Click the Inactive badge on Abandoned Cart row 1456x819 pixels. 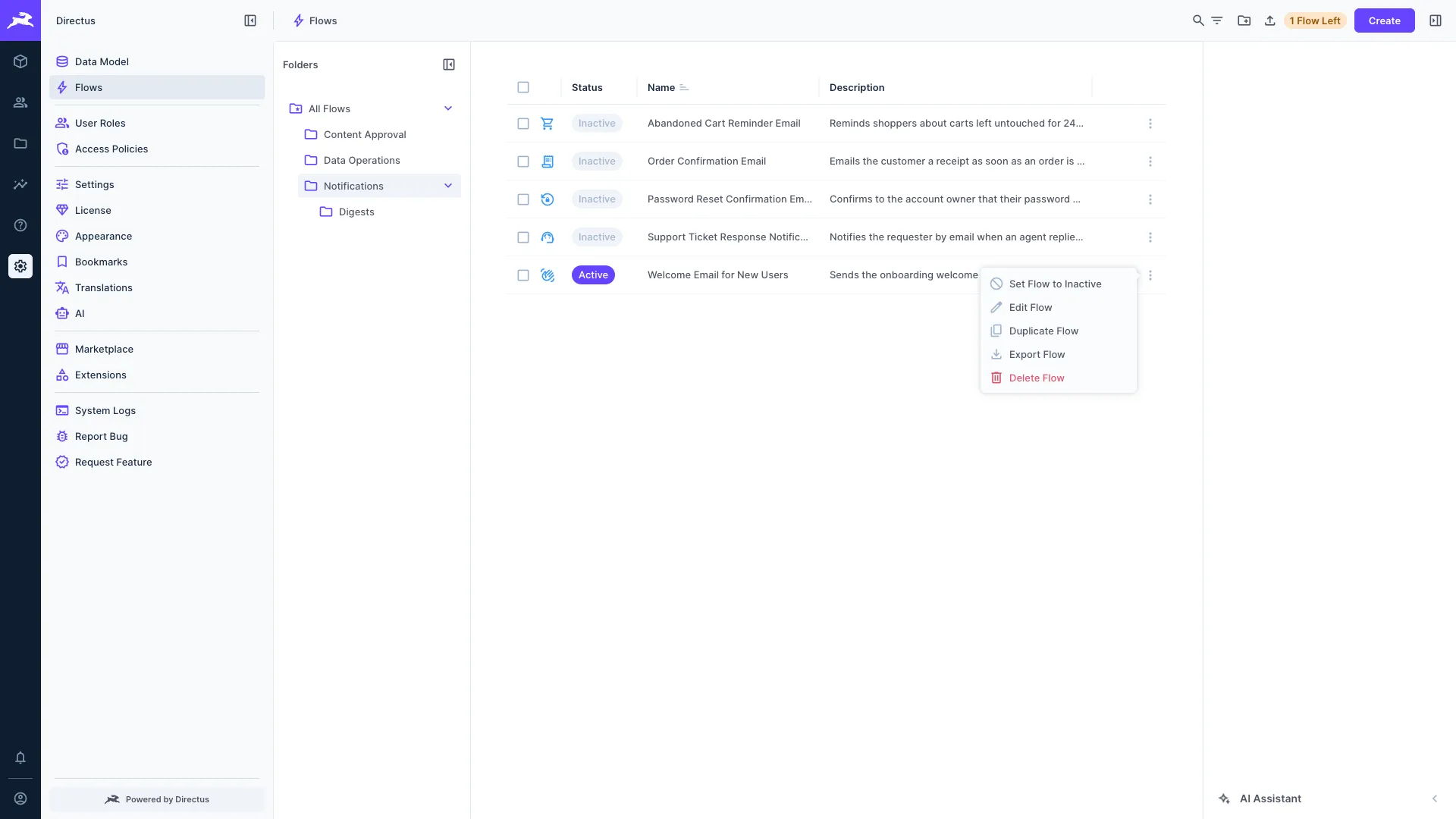[x=597, y=124]
